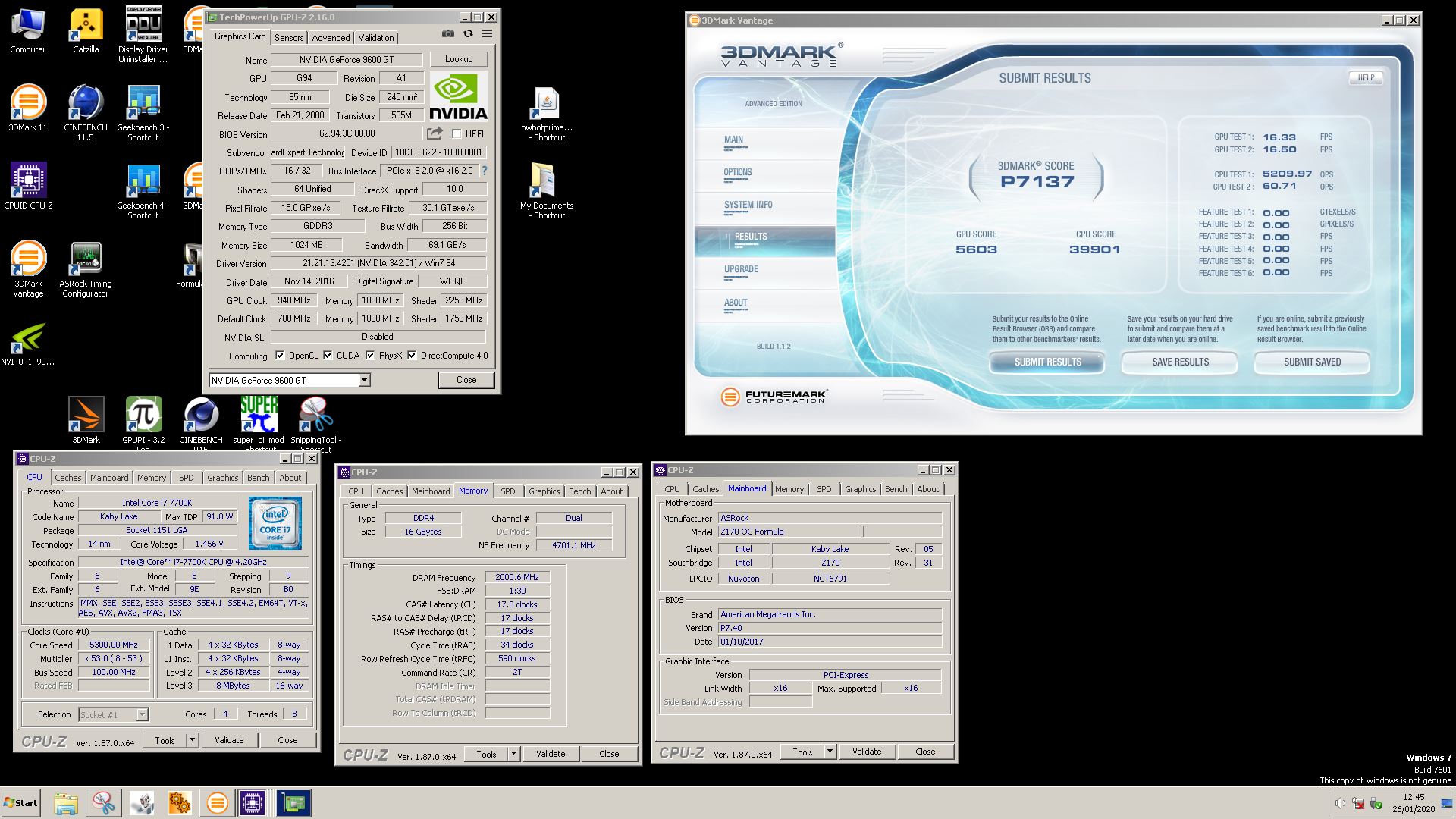Click SUBMIT SAVED button

coord(1312,362)
